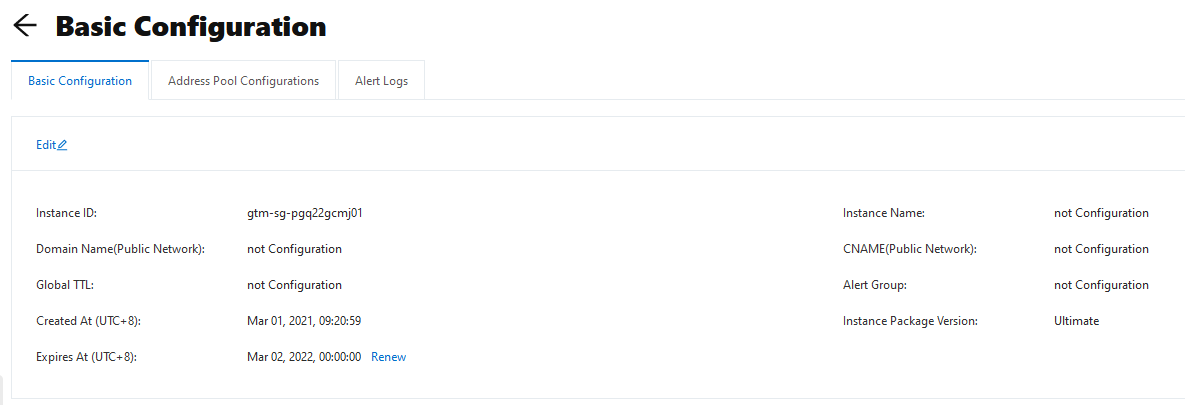Click the Edit link

pyautogui.click(x=46, y=145)
